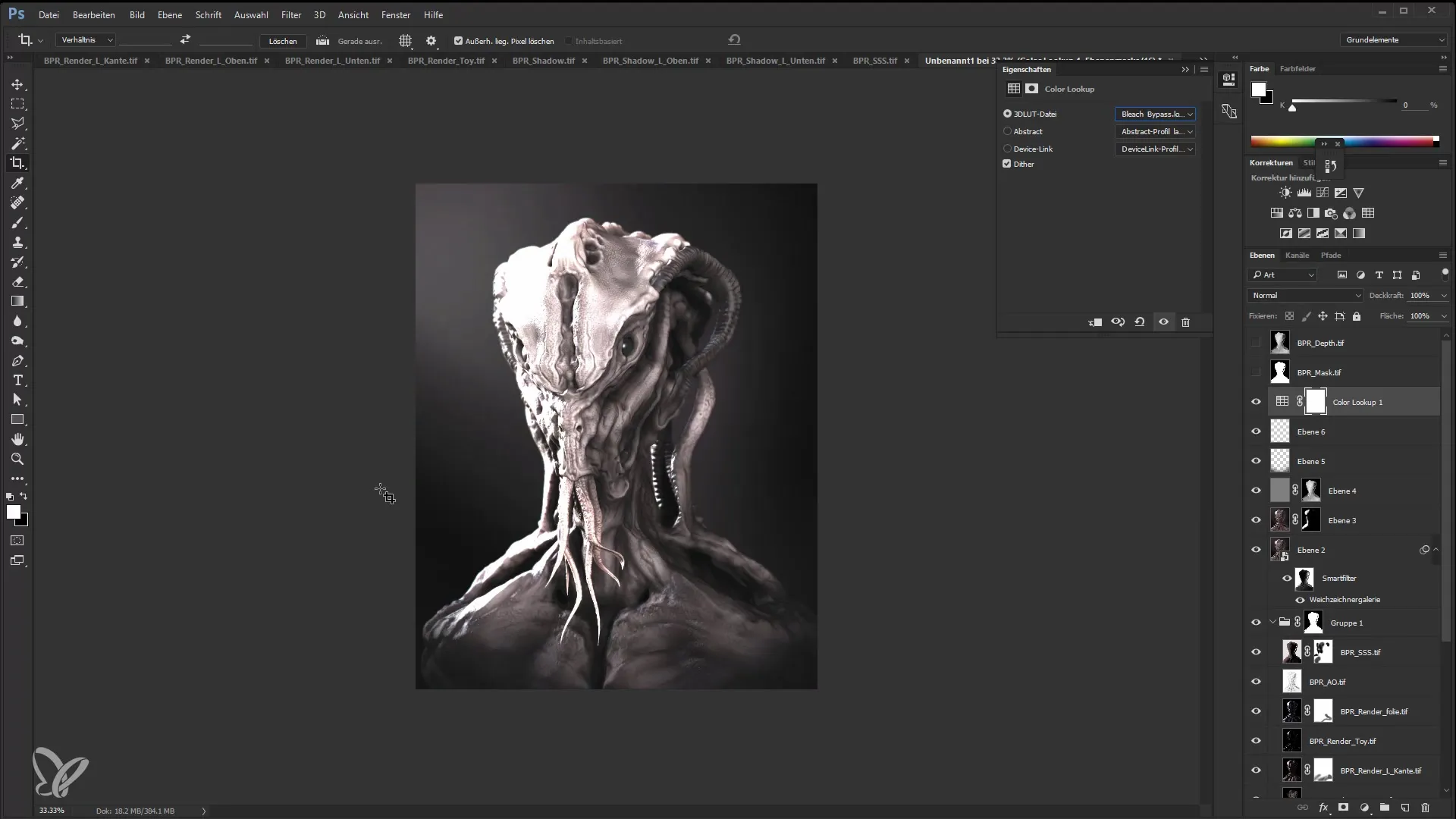1456x819 pixels.
Task: Open the 3DLUT-Datei dropdown
Action: click(x=1156, y=113)
